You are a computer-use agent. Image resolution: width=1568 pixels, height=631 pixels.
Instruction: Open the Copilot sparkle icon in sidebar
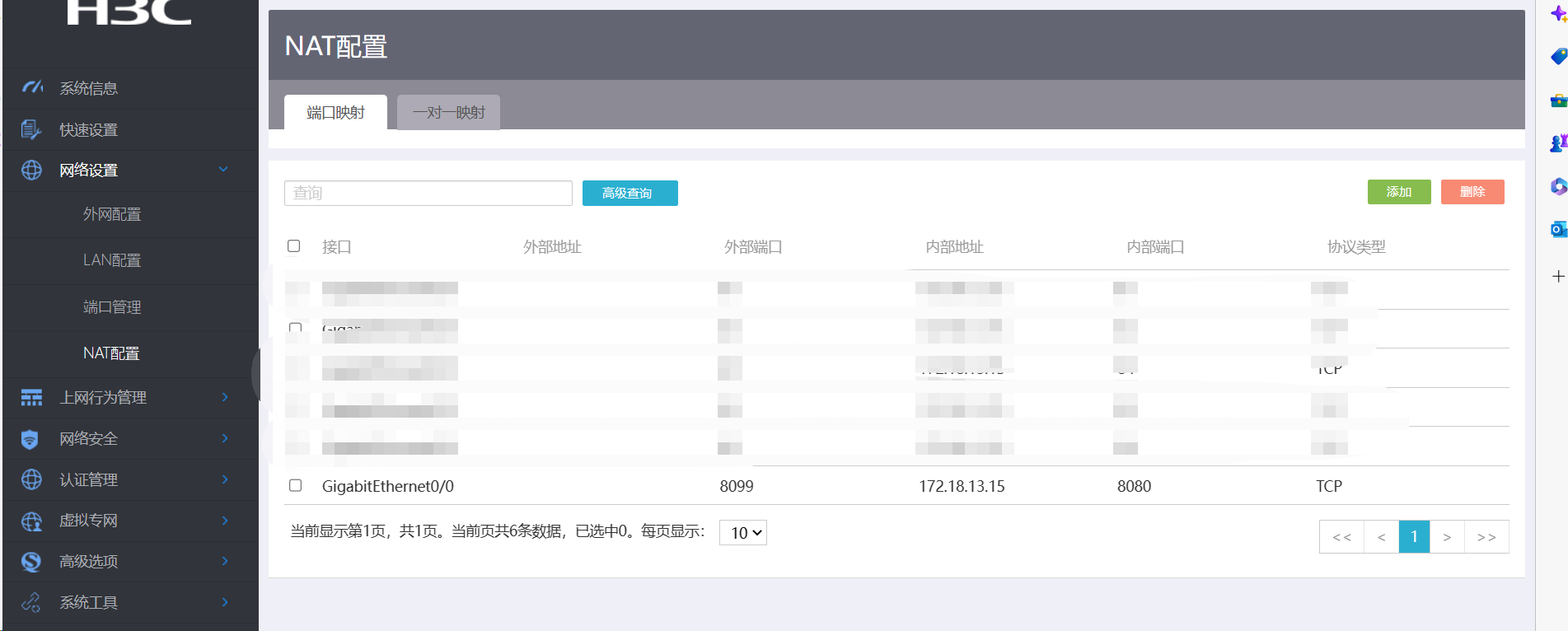[1558, 14]
